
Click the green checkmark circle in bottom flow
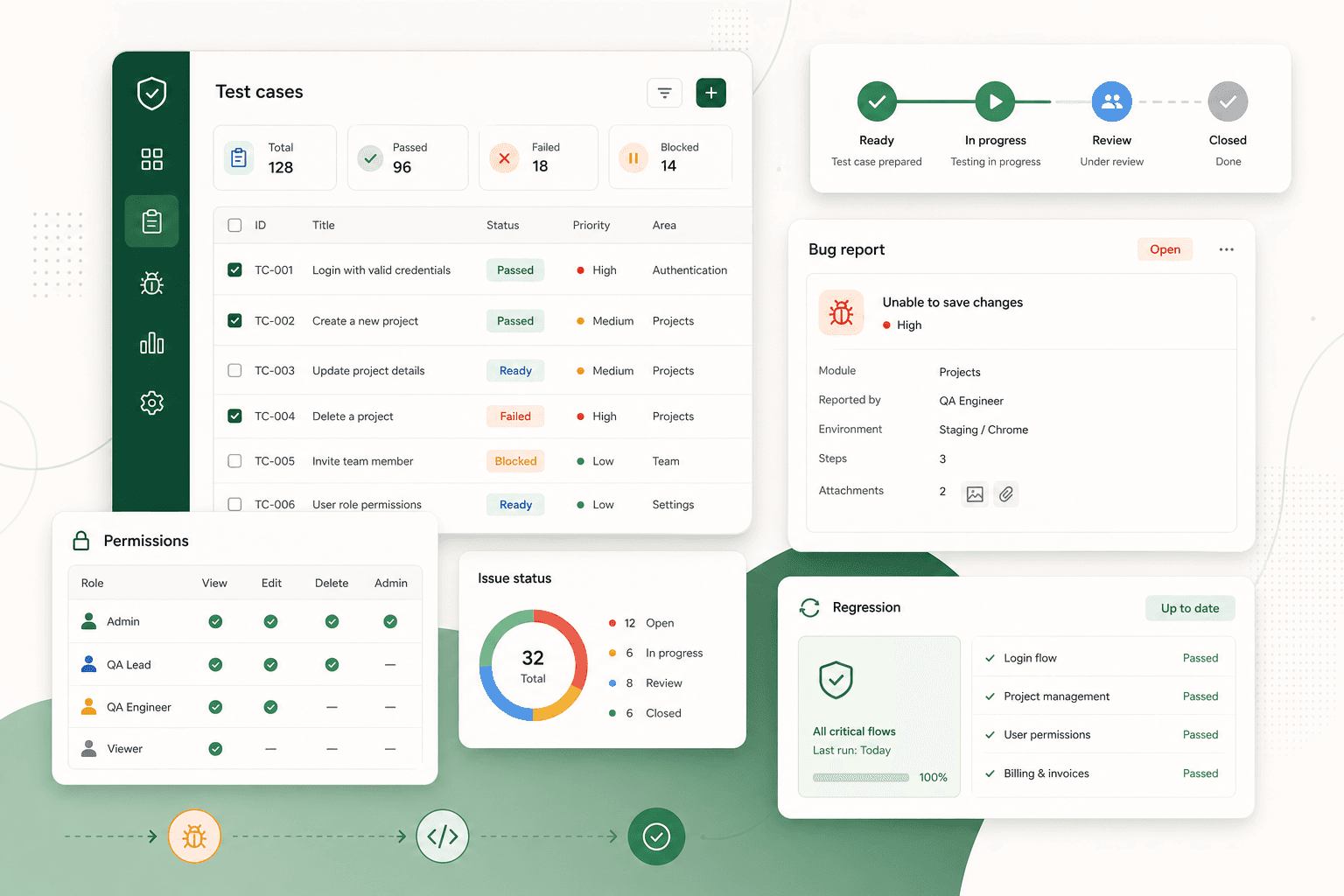(x=656, y=836)
